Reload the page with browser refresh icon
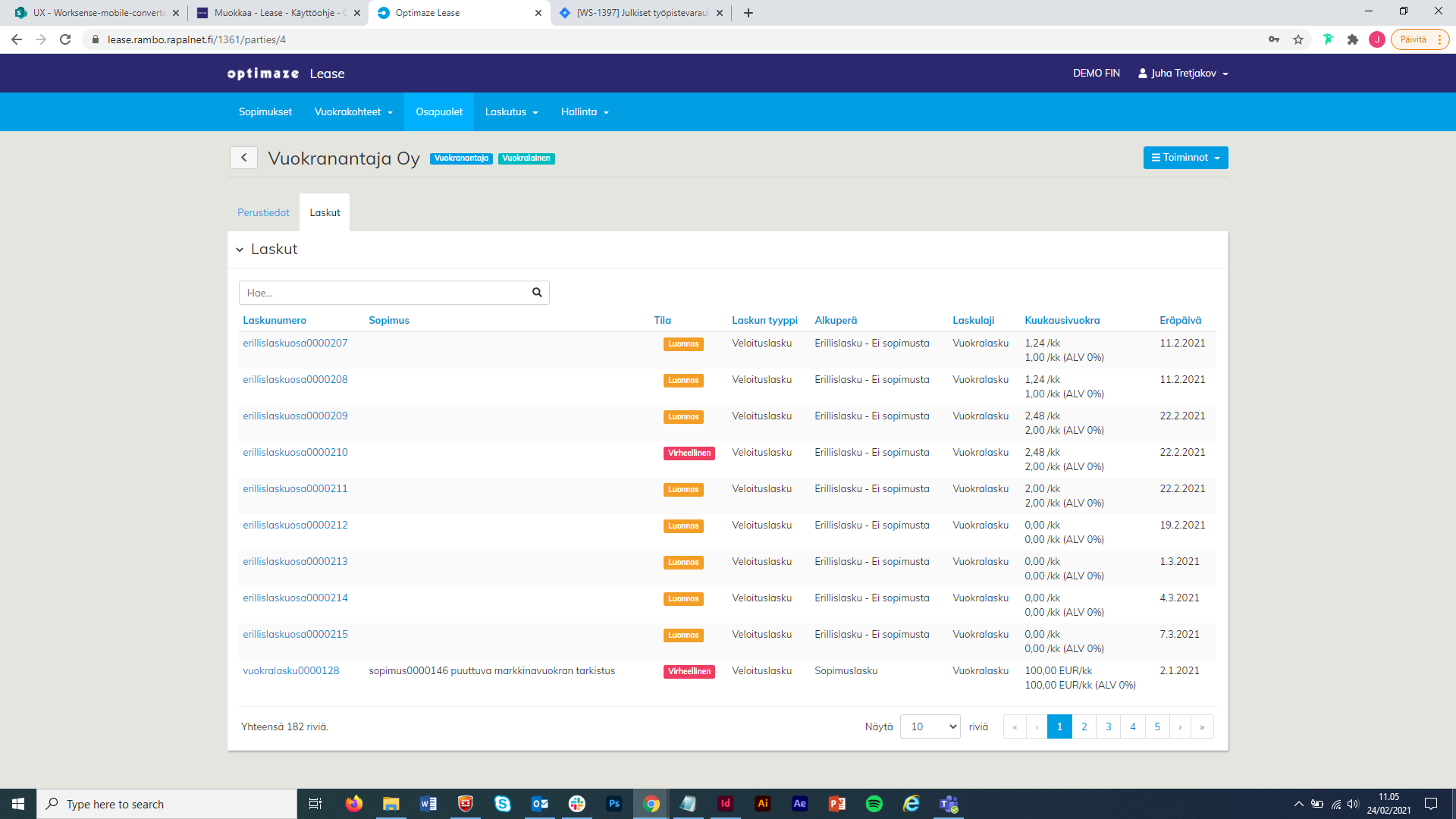1456x819 pixels. point(65,39)
